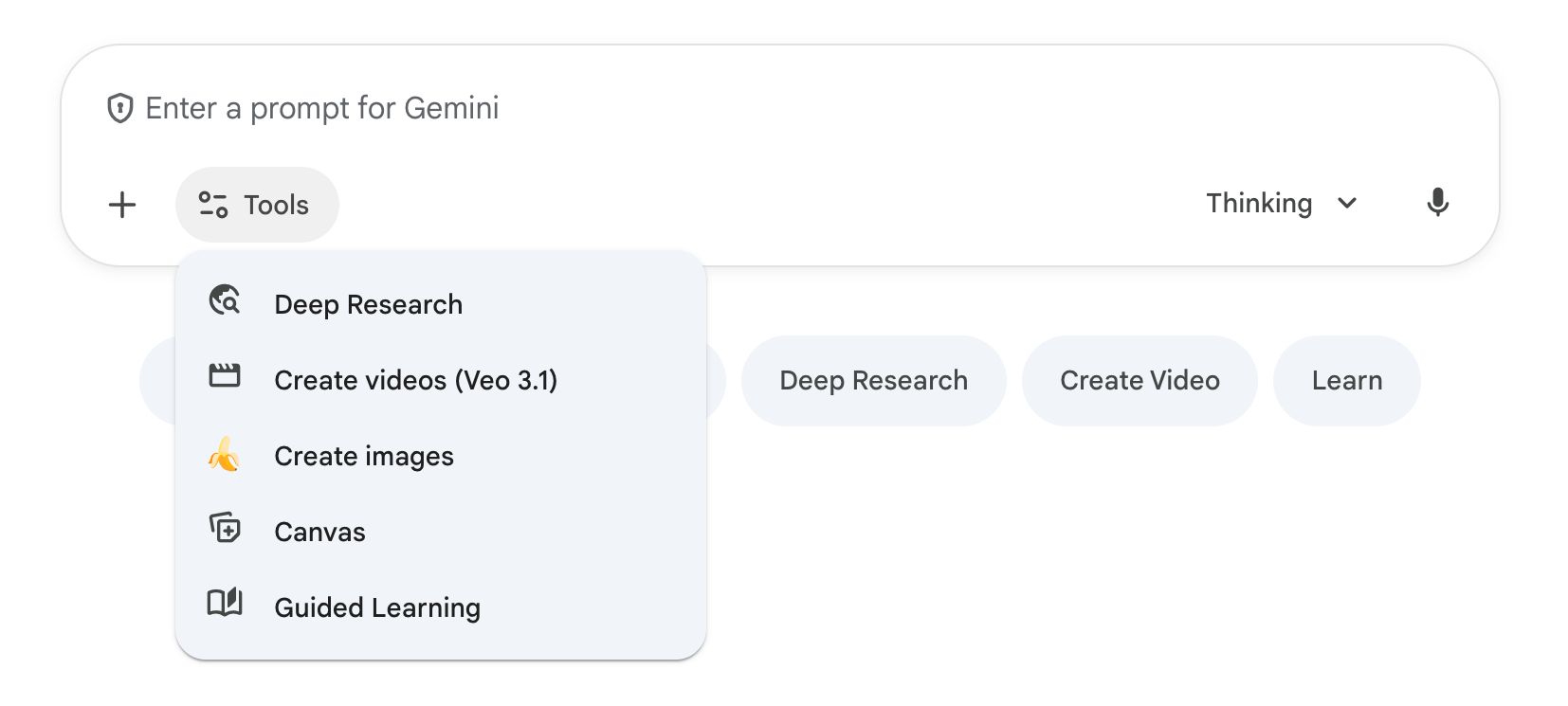
Task: Click the Deep Research suggestion chip
Action: (x=873, y=380)
